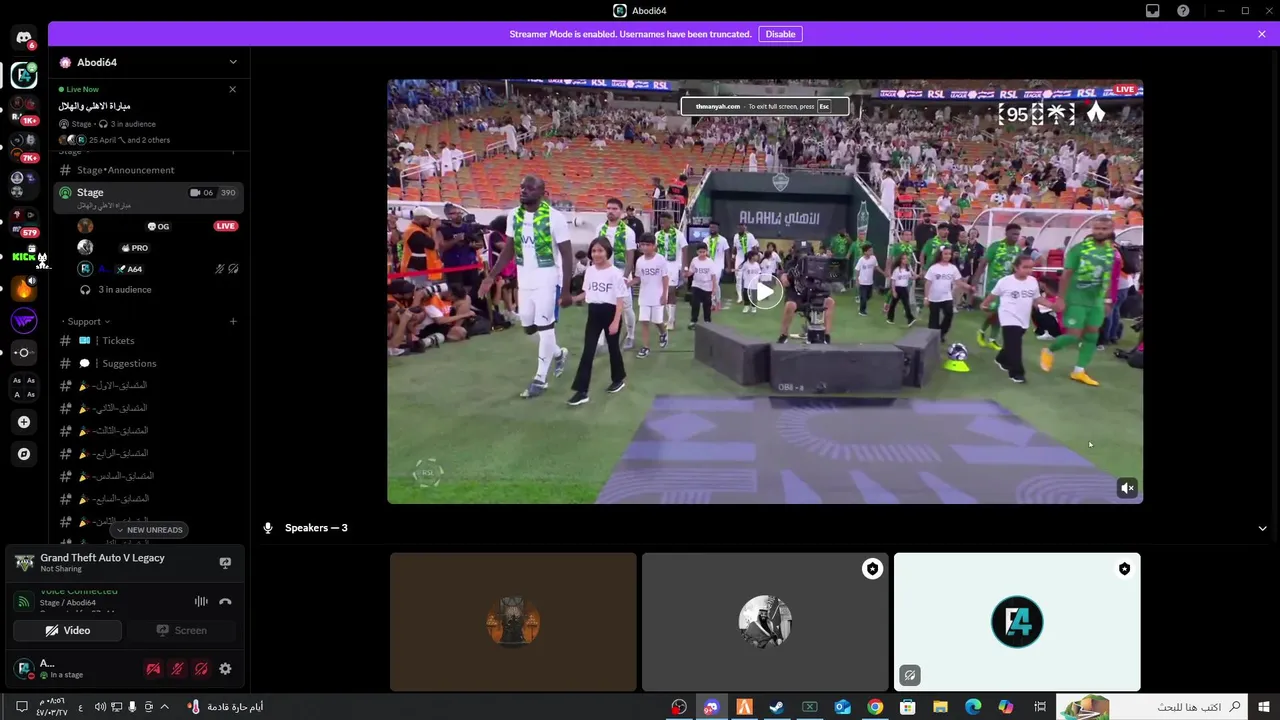Open Discover servers compass icon
1280x720 pixels.
[x=24, y=454]
